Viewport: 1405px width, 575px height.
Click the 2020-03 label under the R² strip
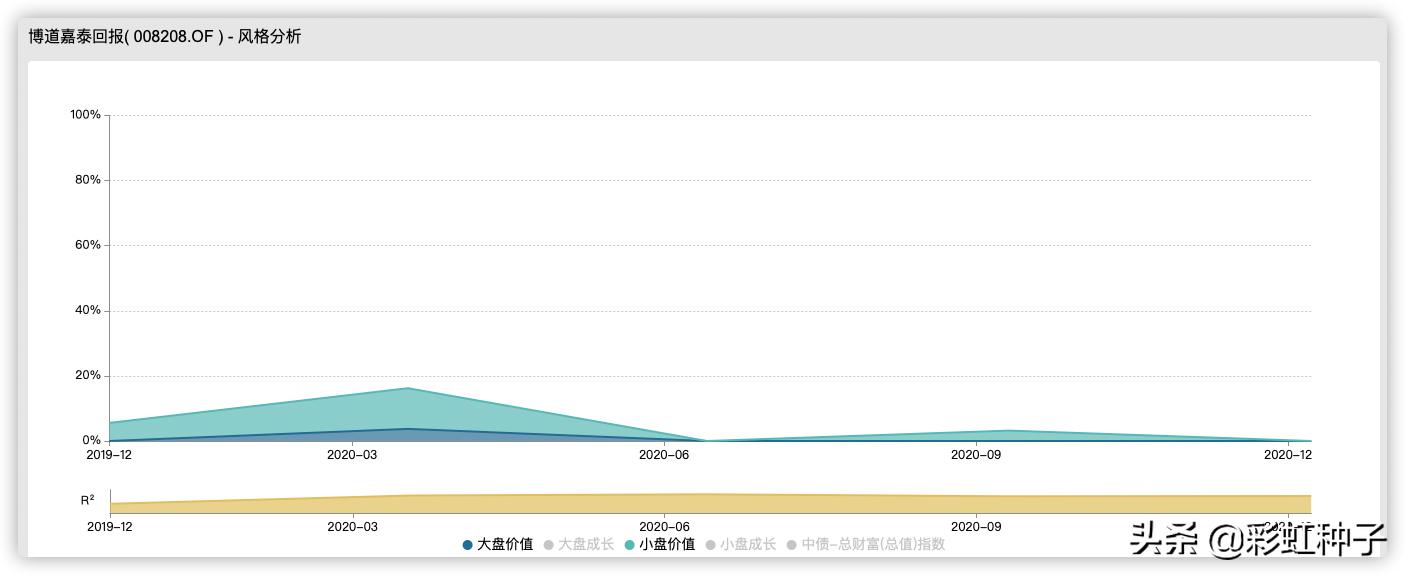(352, 526)
